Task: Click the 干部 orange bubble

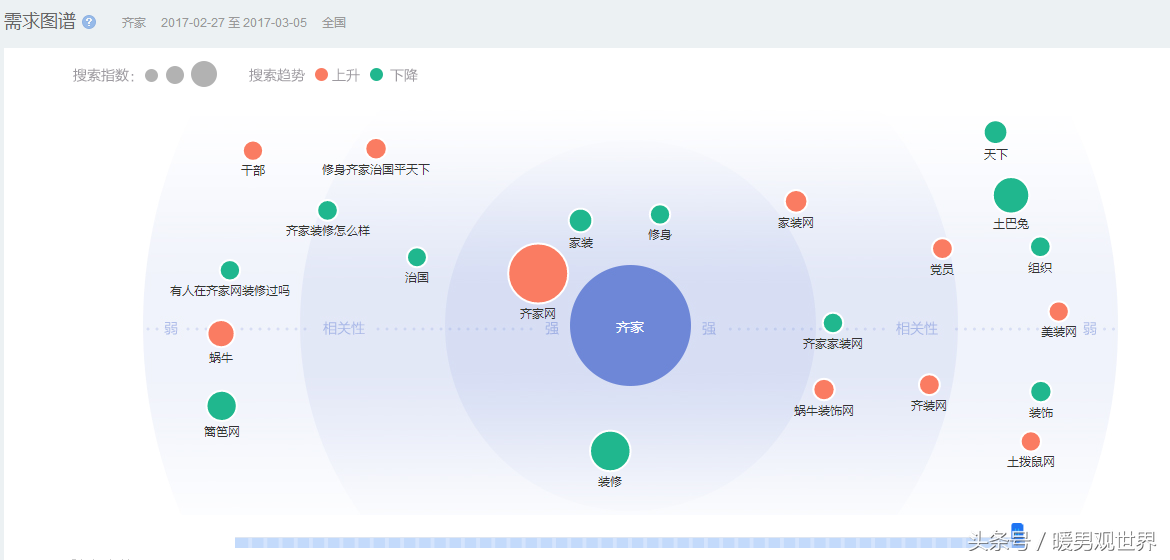Action: pyautogui.click(x=253, y=151)
